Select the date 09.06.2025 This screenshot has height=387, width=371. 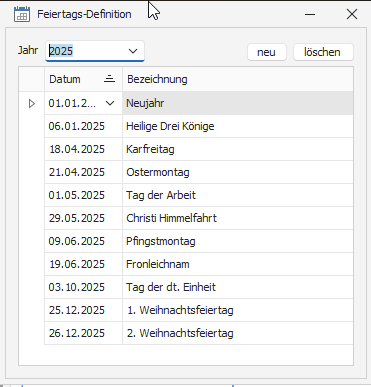83,241
